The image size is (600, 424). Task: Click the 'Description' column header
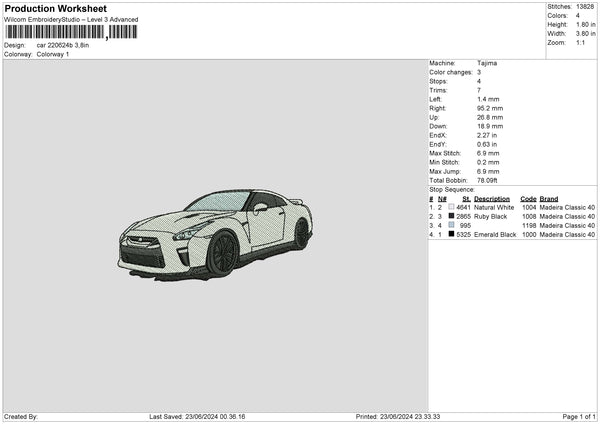492,199
